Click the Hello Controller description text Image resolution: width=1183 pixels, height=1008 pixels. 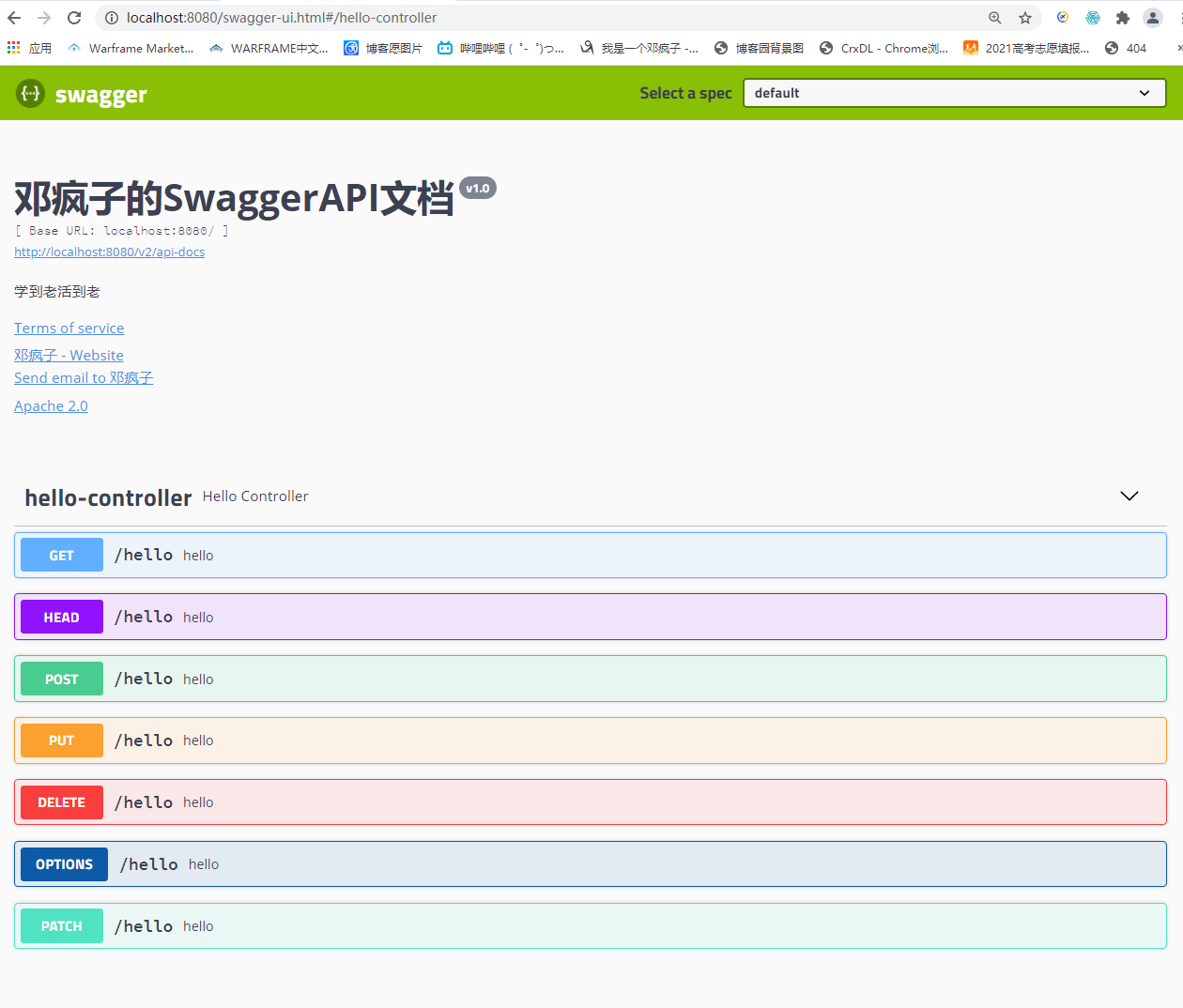point(255,496)
